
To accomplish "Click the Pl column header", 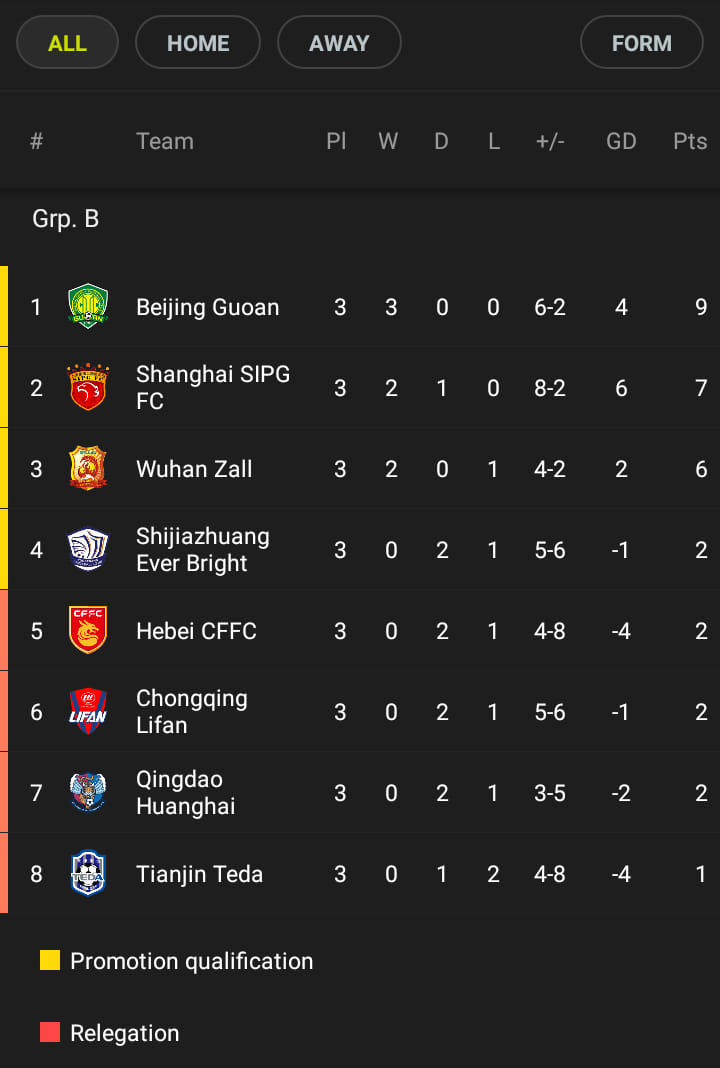I will coord(336,141).
